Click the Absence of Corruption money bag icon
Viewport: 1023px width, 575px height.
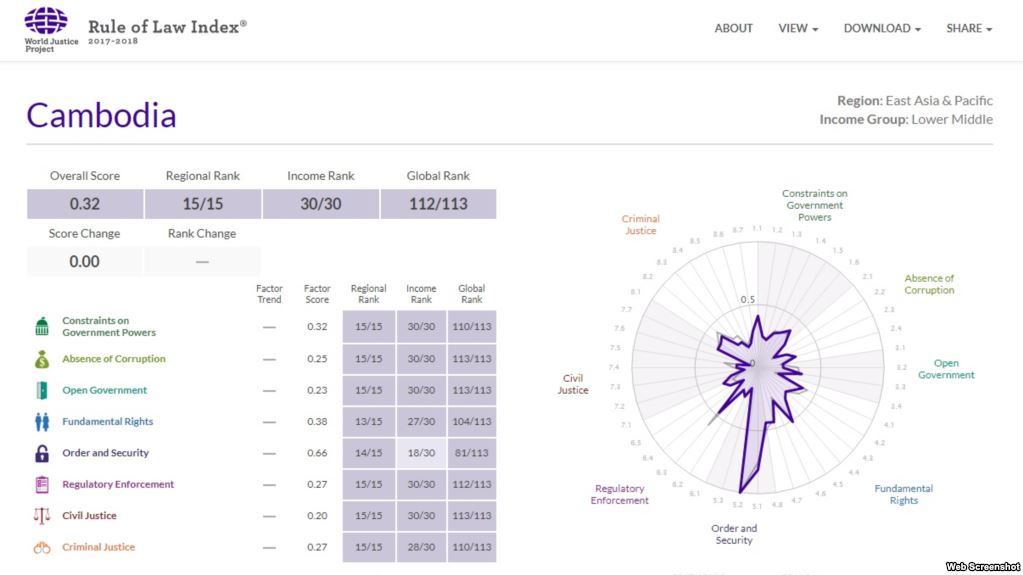click(x=42, y=358)
